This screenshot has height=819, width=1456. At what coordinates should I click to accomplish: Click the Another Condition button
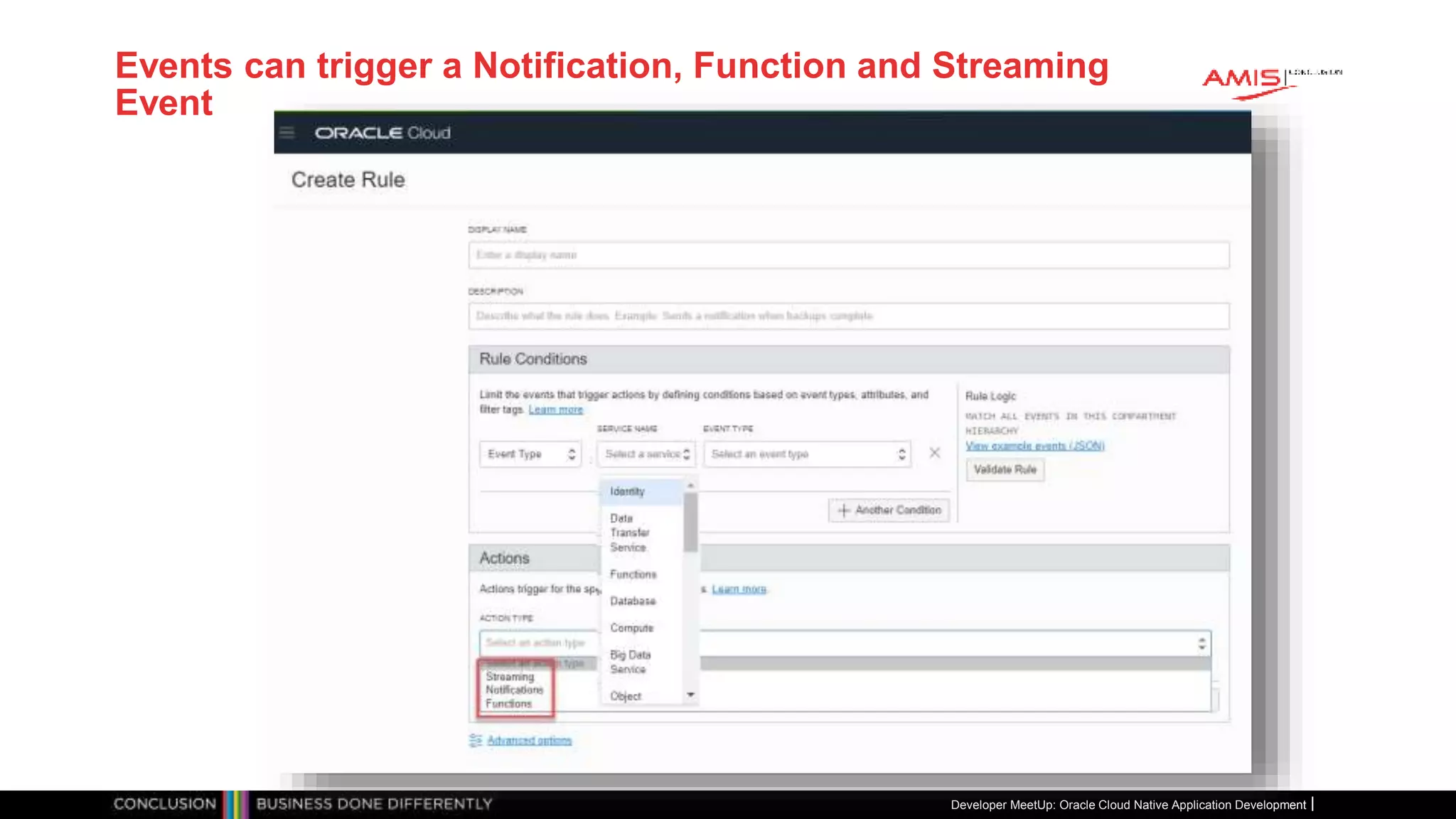[x=889, y=510]
